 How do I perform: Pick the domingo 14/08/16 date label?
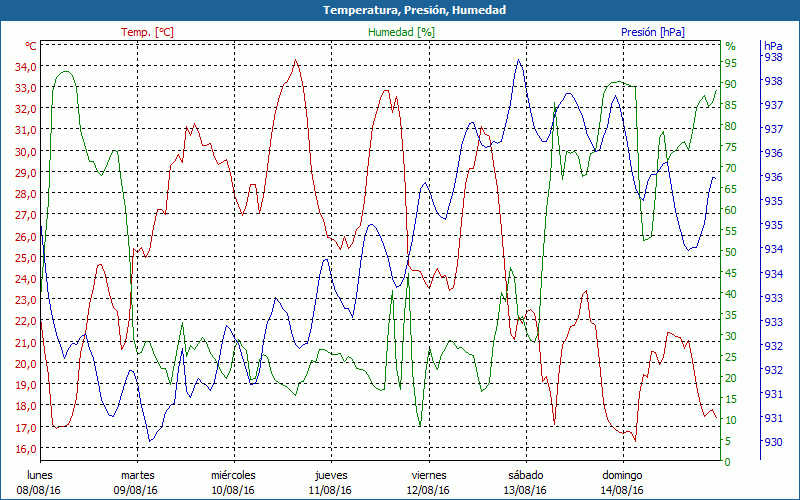tap(622, 482)
